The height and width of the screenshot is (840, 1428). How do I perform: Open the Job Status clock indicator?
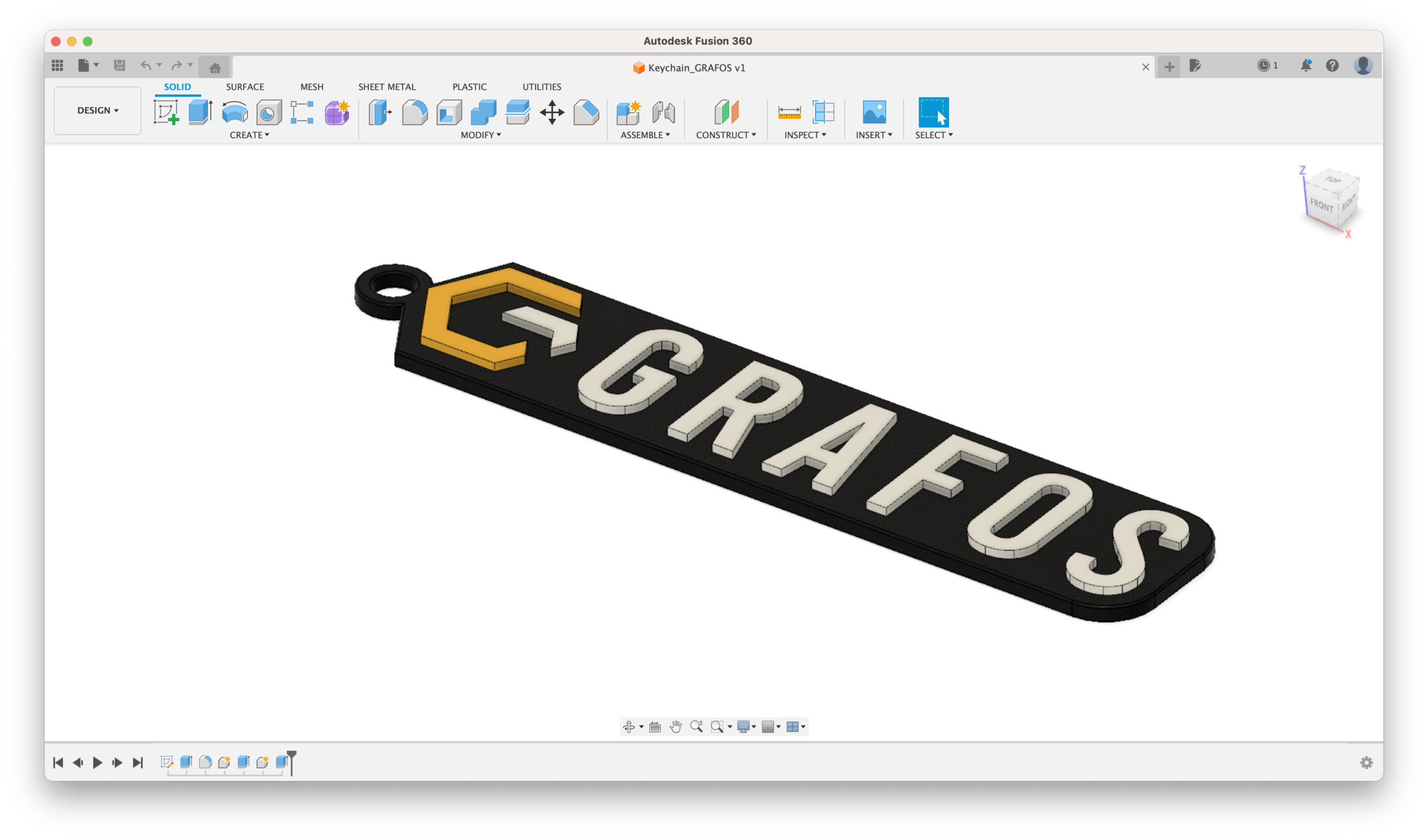[1268, 66]
